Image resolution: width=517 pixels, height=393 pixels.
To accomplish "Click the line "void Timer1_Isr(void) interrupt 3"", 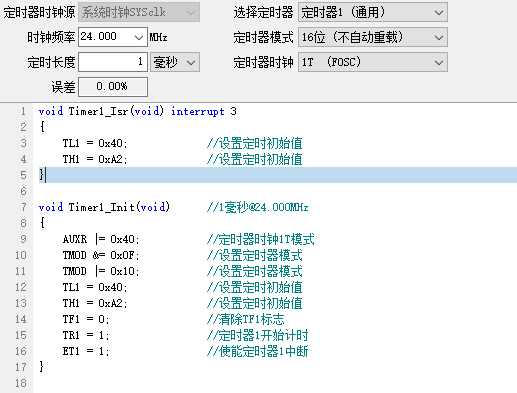I will click(137, 111).
